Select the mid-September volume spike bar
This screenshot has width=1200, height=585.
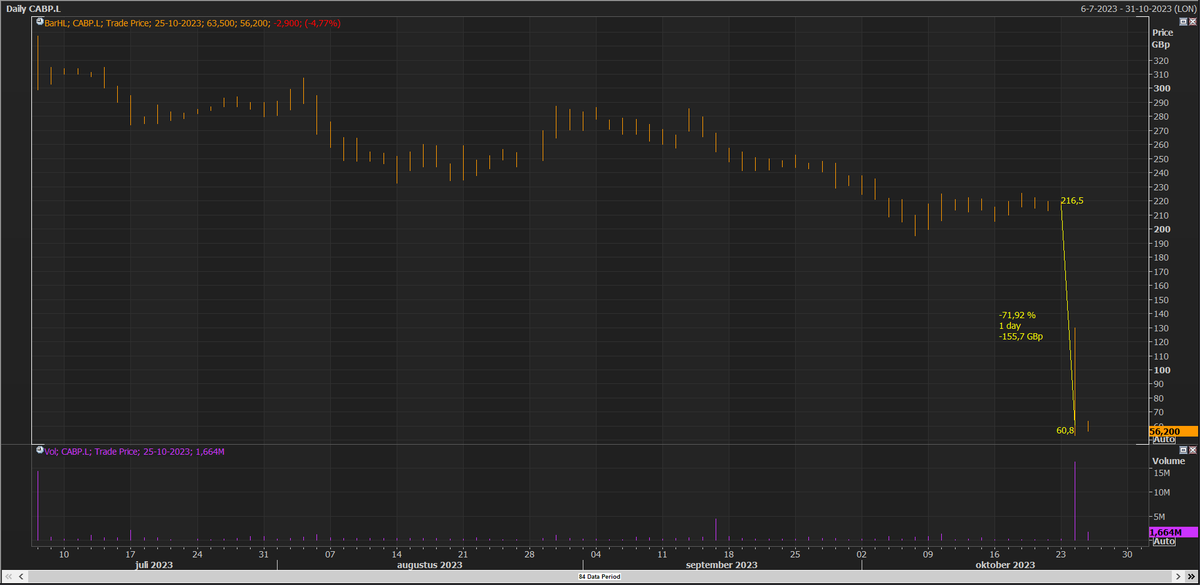(716, 530)
